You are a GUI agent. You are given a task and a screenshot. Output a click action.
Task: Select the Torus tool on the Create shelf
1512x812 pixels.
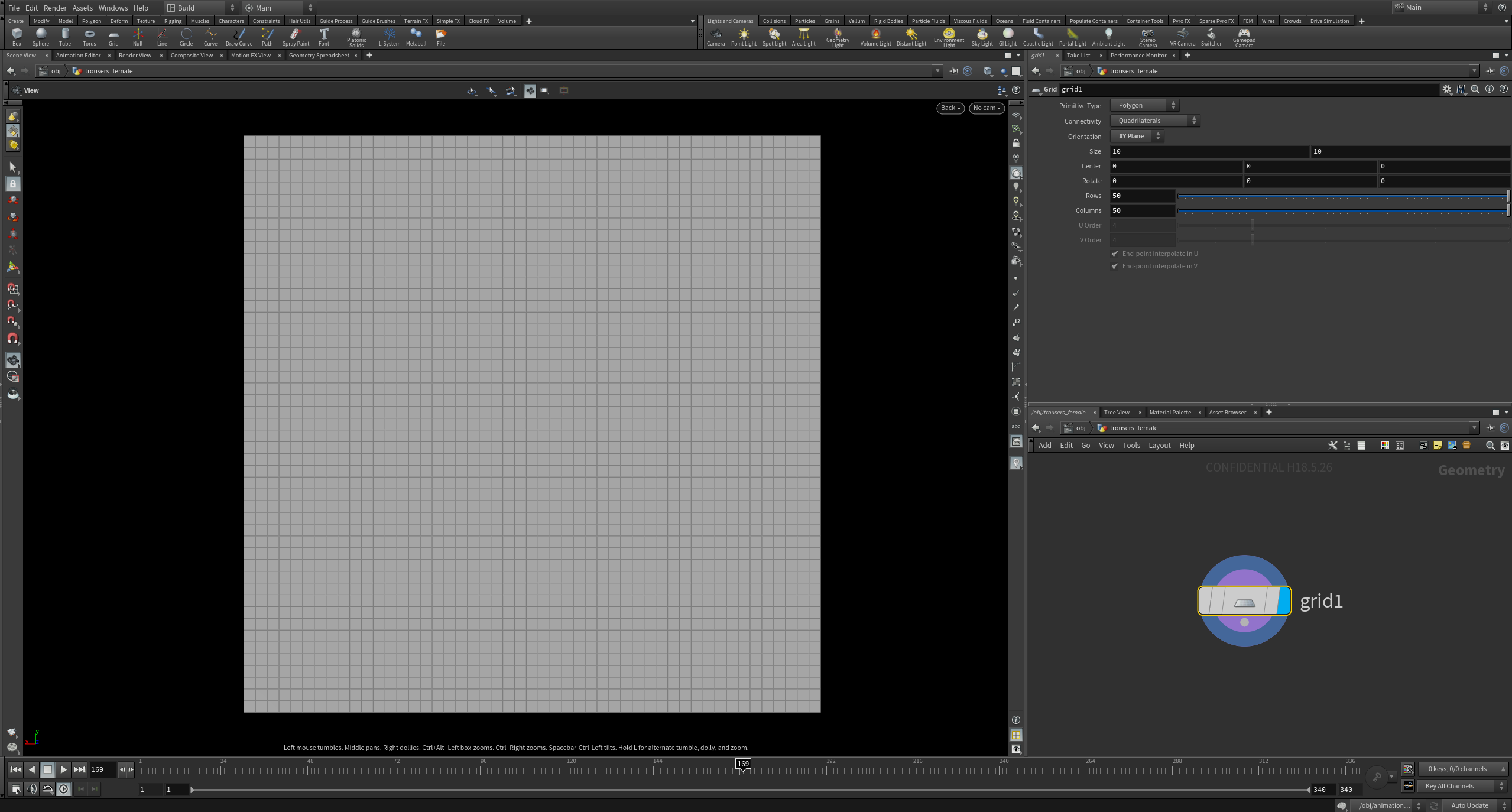pyautogui.click(x=89, y=37)
